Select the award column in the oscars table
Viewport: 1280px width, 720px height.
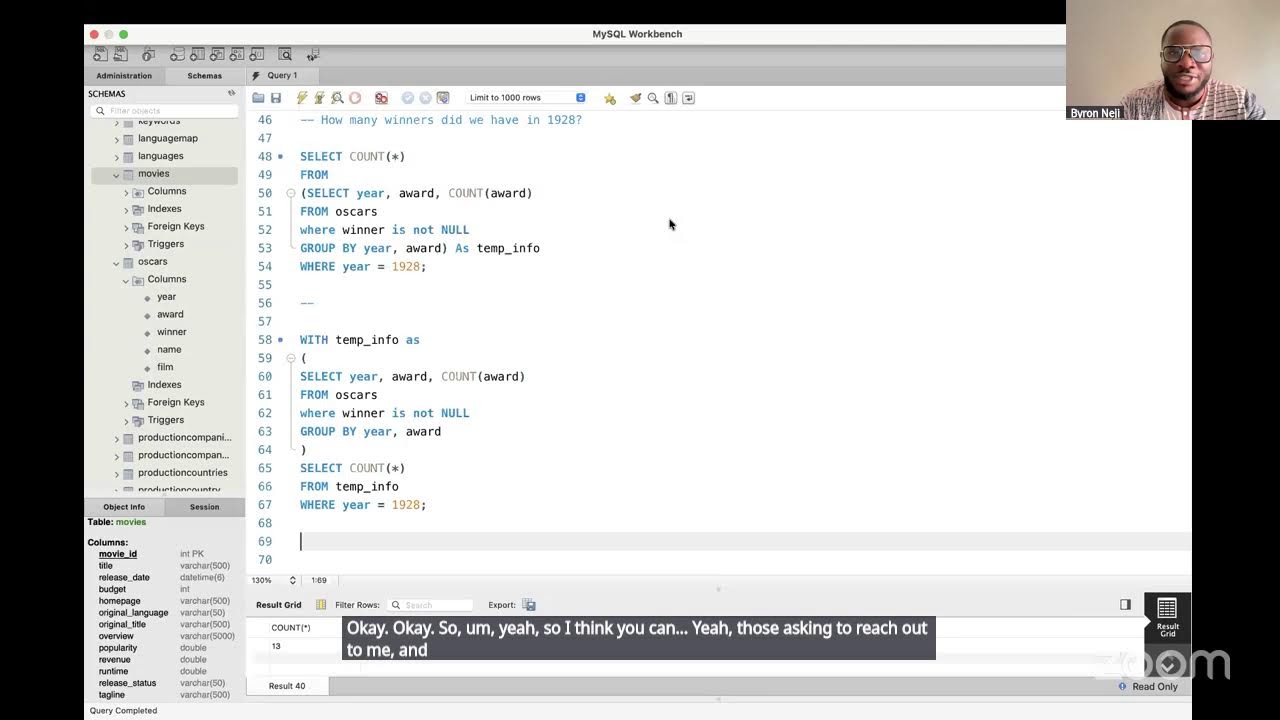170,314
